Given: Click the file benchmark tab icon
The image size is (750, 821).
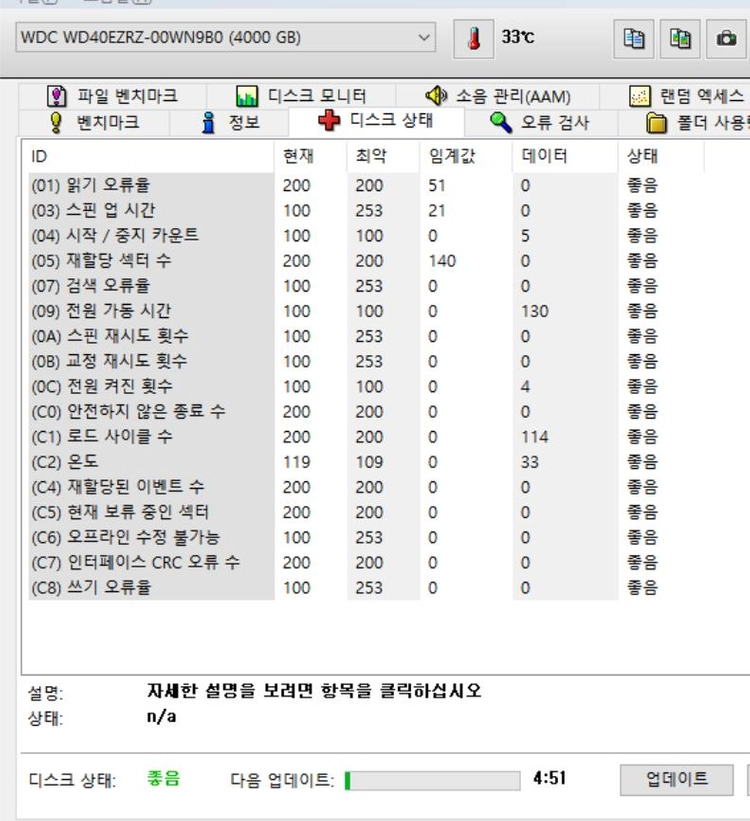Looking at the screenshot, I should coord(57,96).
